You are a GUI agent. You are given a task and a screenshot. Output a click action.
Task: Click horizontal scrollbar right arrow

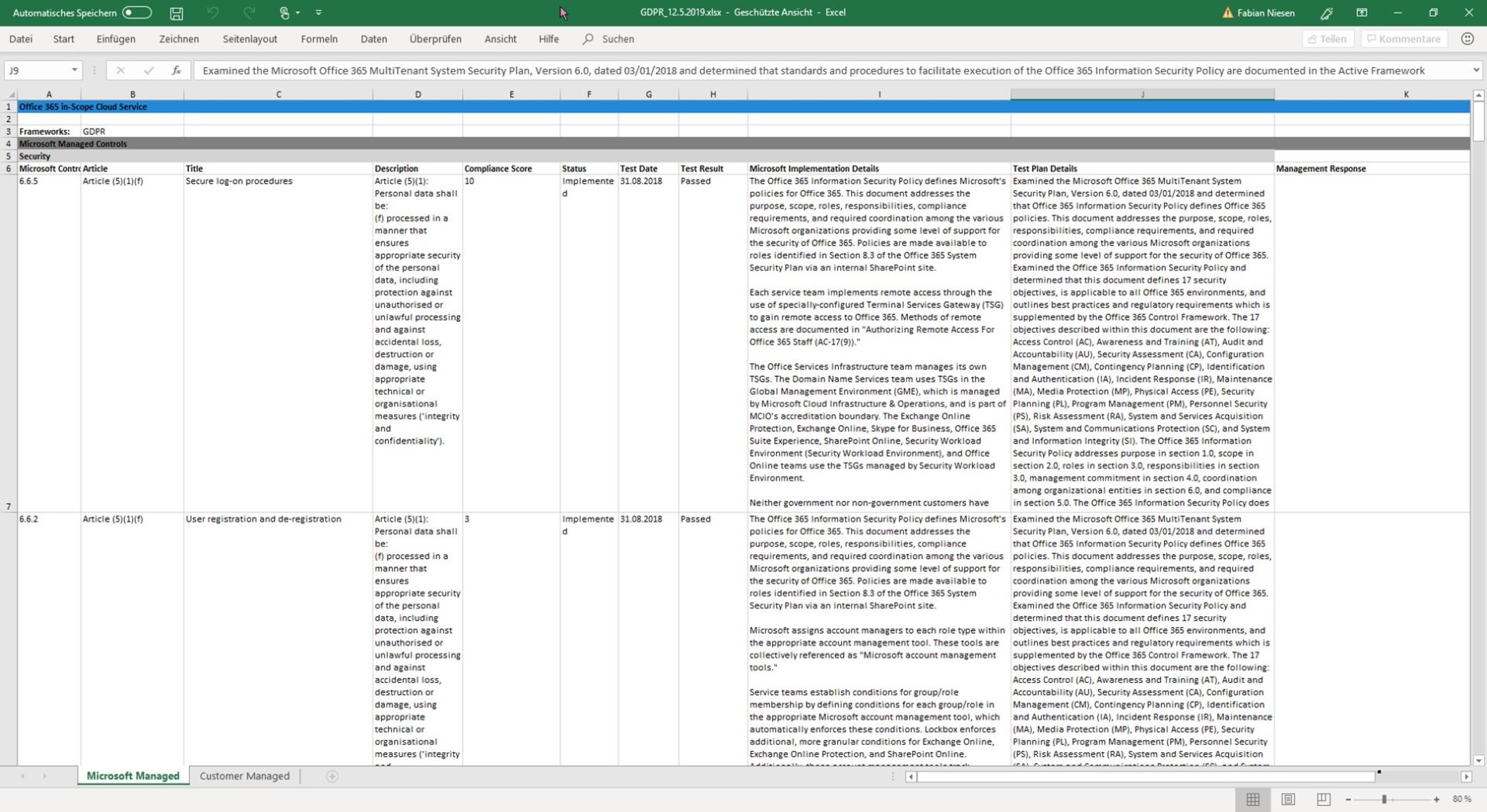1466,776
